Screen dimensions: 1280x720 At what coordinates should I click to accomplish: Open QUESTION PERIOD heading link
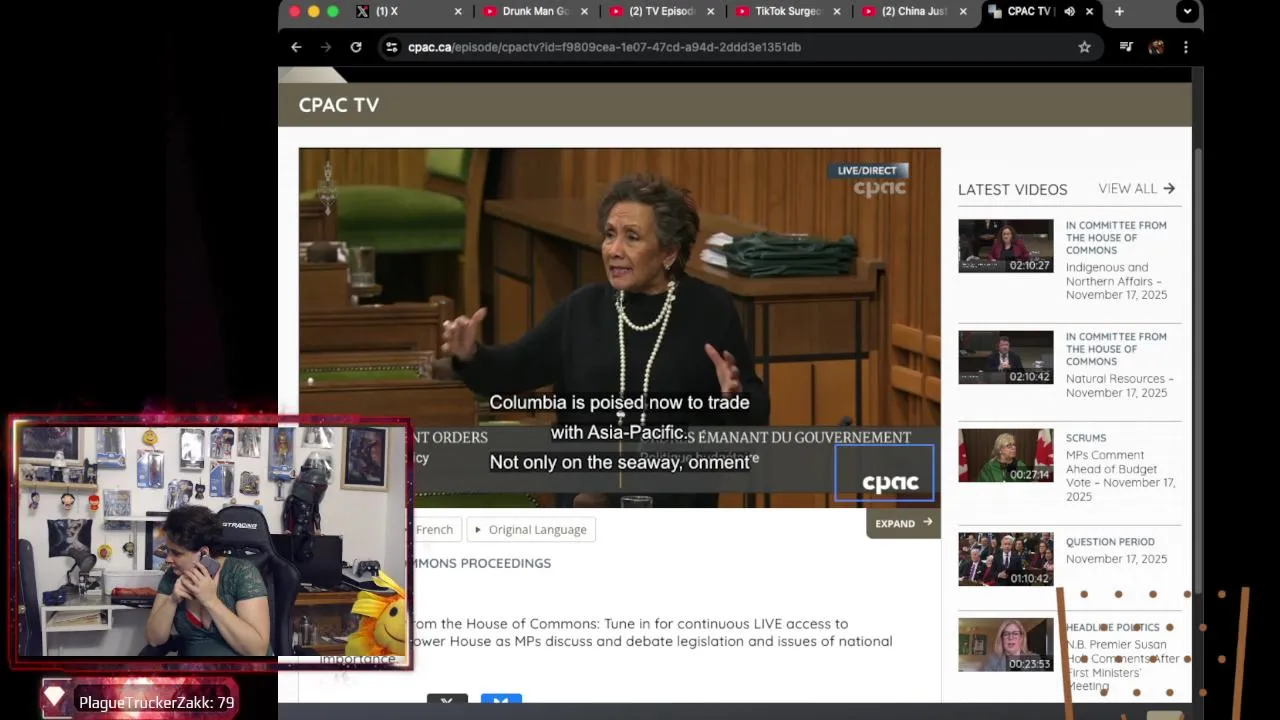(1110, 542)
